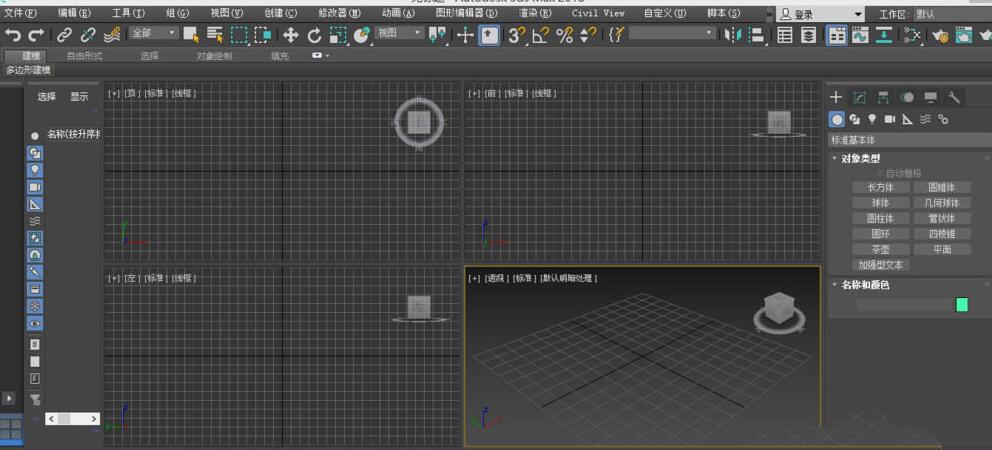Open the 登录 sign-in dropdown
This screenshot has width=992, height=450.
tap(820, 14)
